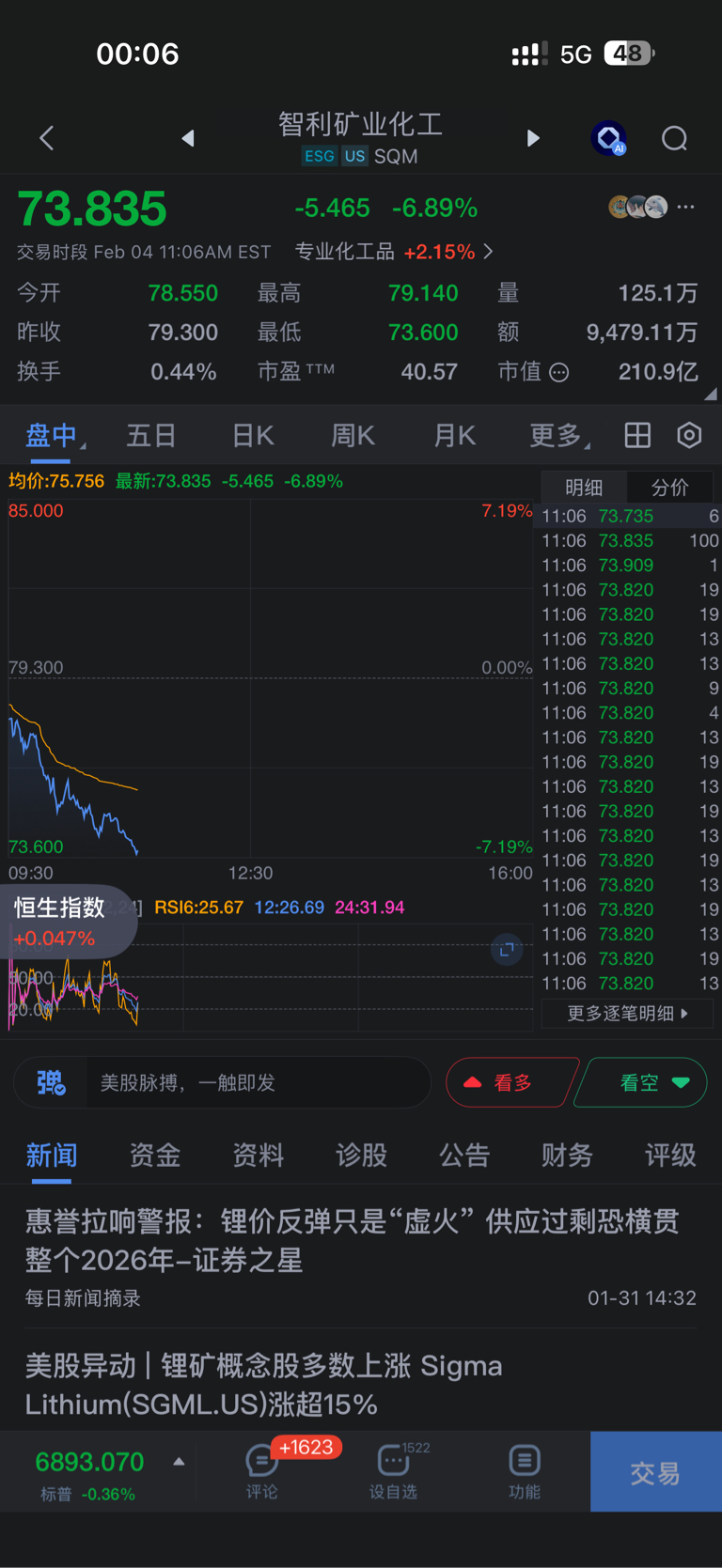Vote bullish with 看多 button
Screen dimensions: 722x1568
click(x=511, y=1082)
